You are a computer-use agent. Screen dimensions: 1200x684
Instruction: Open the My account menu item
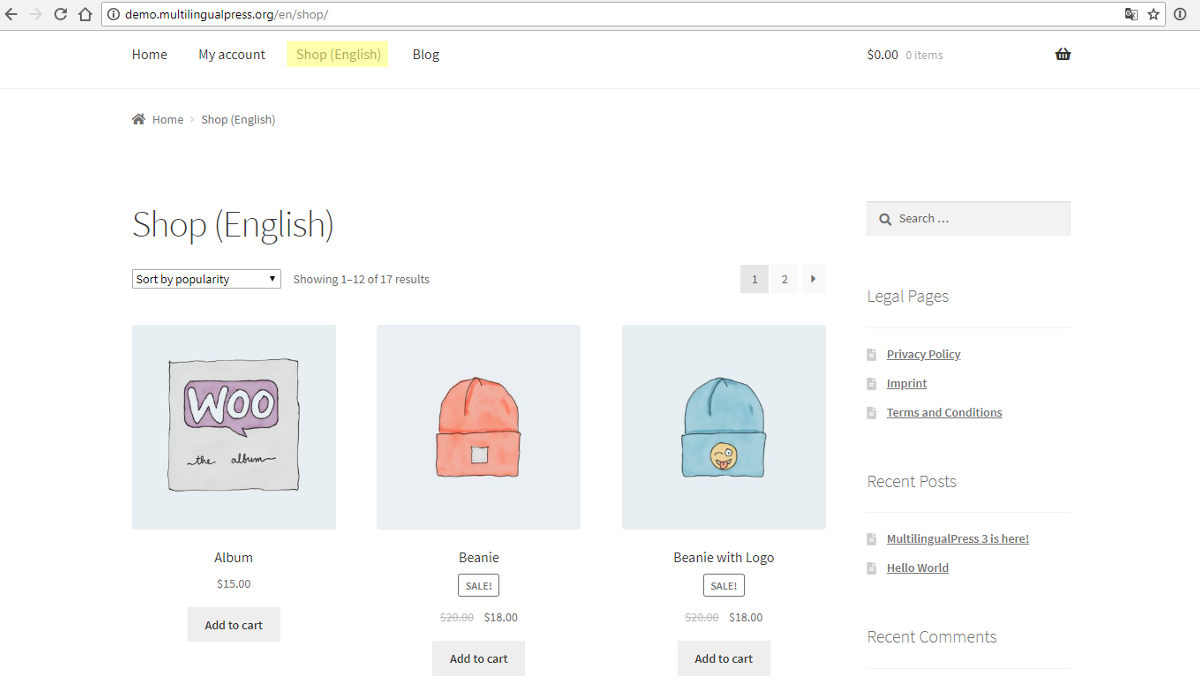click(231, 54)
